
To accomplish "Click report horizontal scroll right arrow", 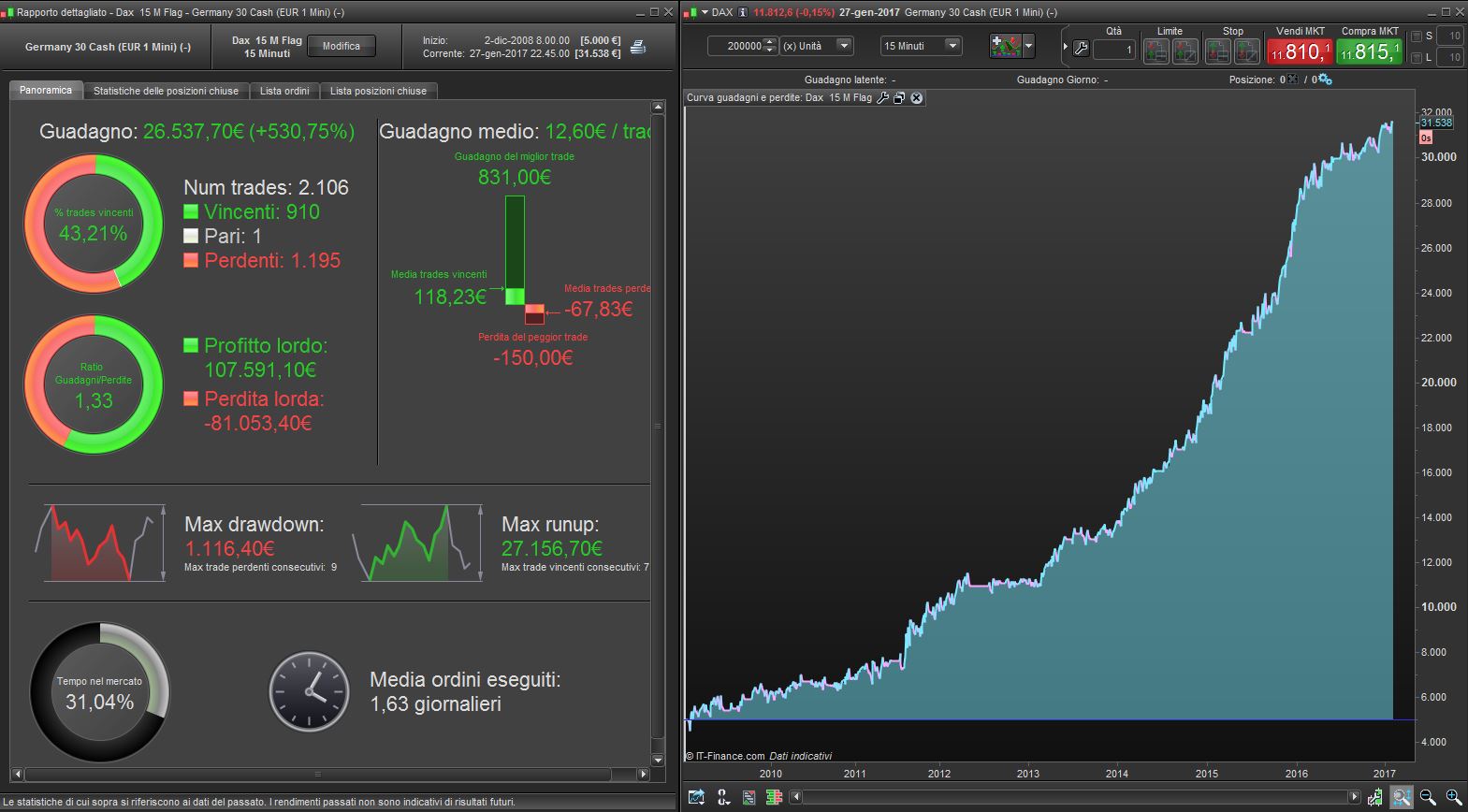I will click(x=643, y=775).
